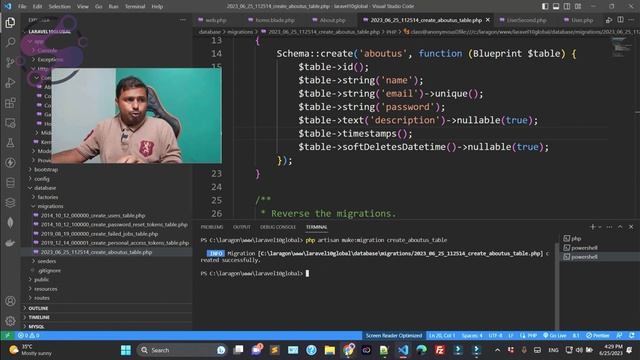Open the Accounts menu

[10, 301]
